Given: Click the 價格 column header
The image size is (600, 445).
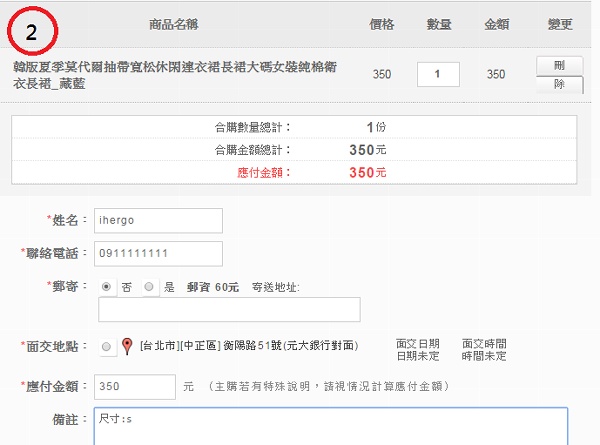Looking at the screenshot, I should [382, 24].
